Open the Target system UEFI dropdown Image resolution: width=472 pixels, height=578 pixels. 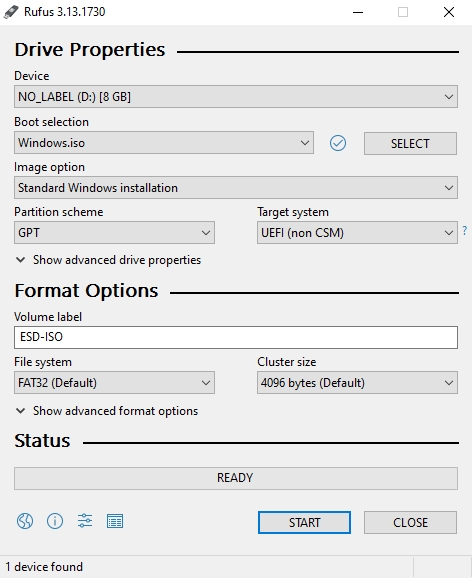(x=357, y=233)
